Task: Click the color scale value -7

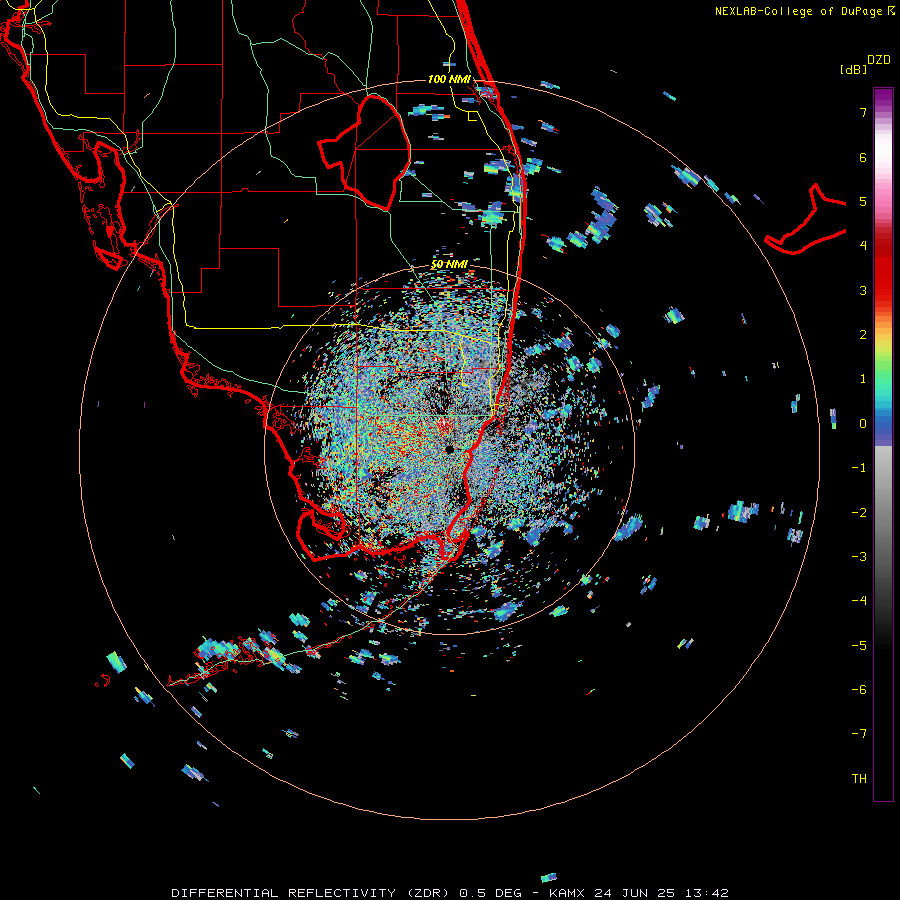Action: (x=859, y=734)
